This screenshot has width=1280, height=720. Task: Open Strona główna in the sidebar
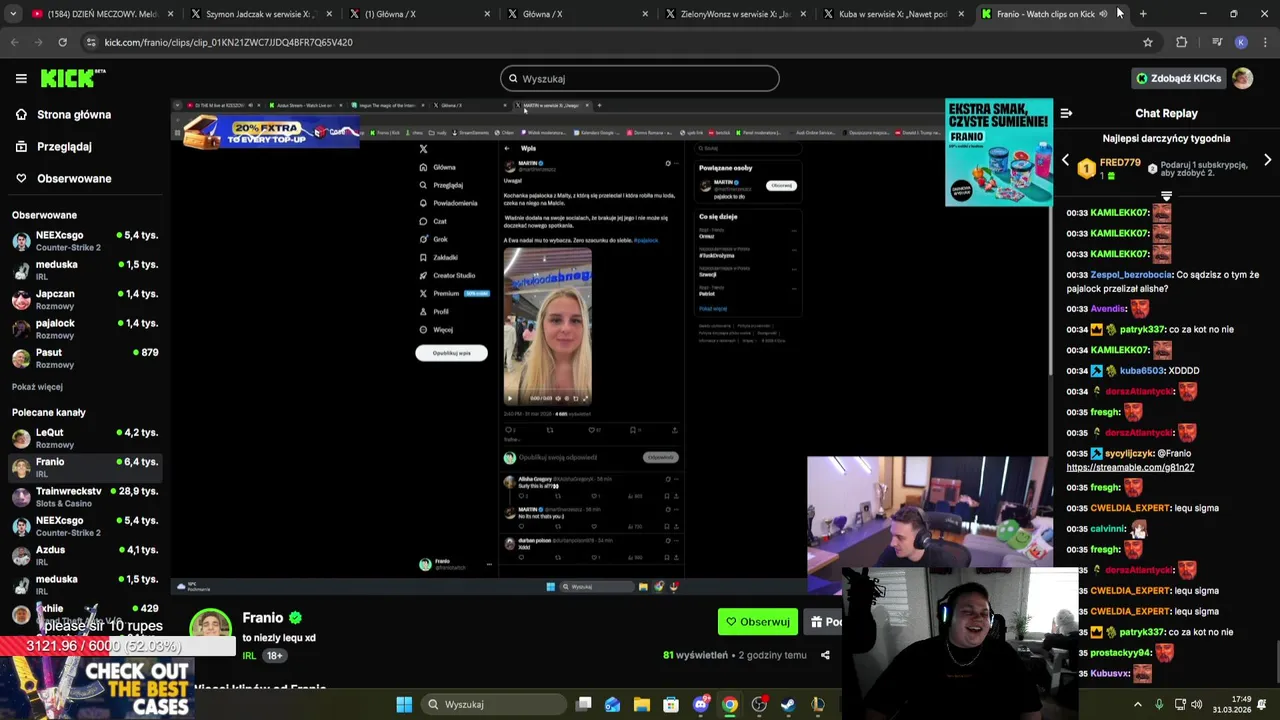click(62, 114)
